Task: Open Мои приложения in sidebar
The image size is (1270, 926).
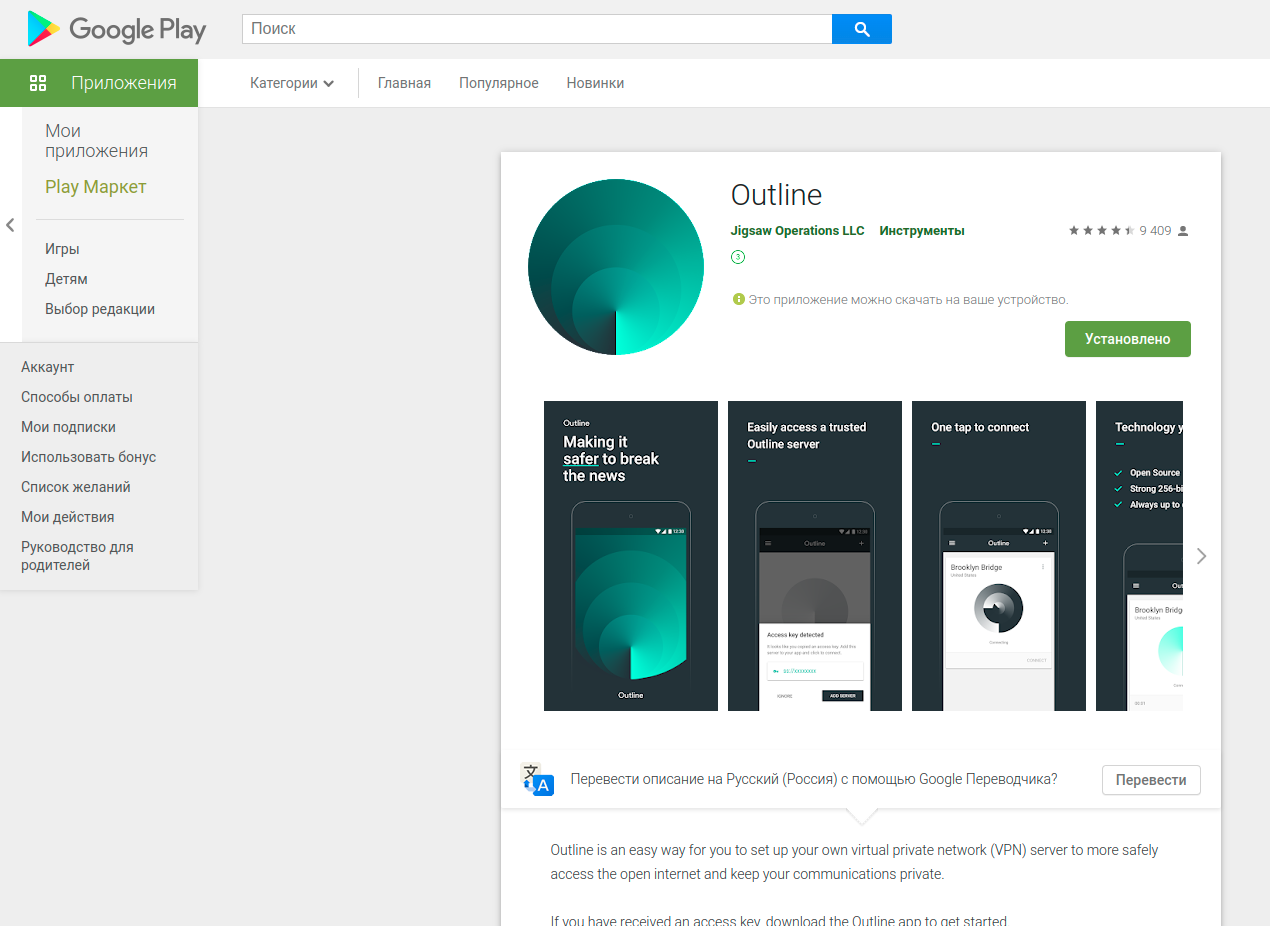Action: coord(96,141)
